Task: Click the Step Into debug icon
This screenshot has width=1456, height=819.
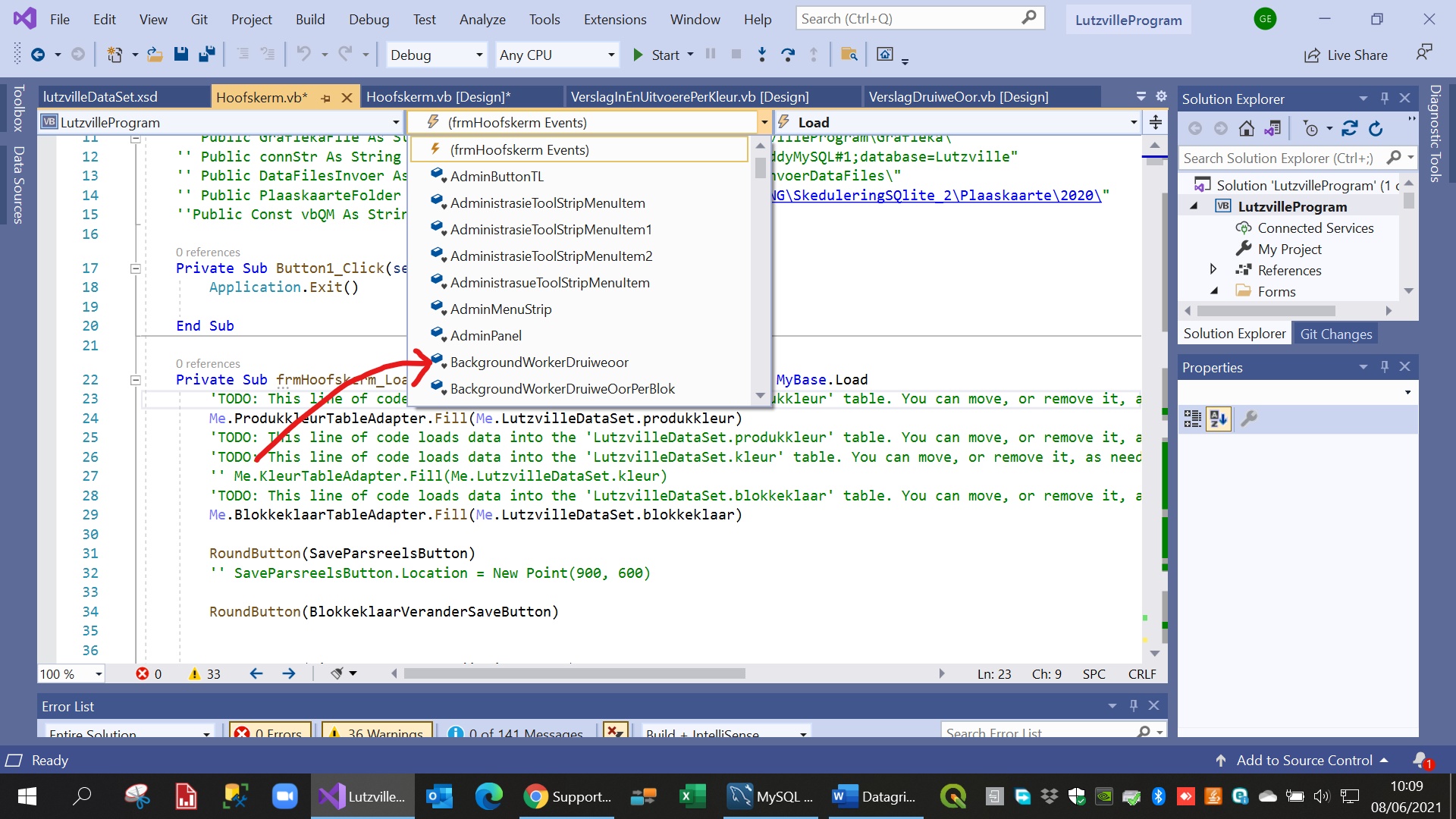Action: (x=762, y=55)
